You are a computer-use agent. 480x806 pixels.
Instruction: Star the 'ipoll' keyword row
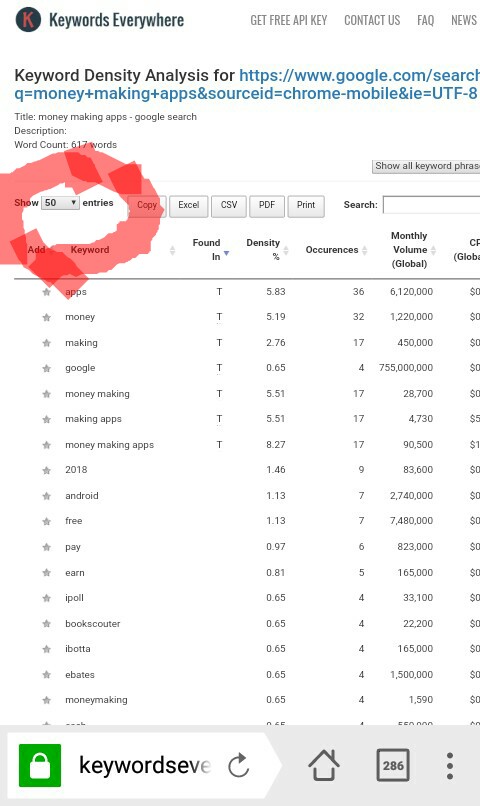pos(47,598)
